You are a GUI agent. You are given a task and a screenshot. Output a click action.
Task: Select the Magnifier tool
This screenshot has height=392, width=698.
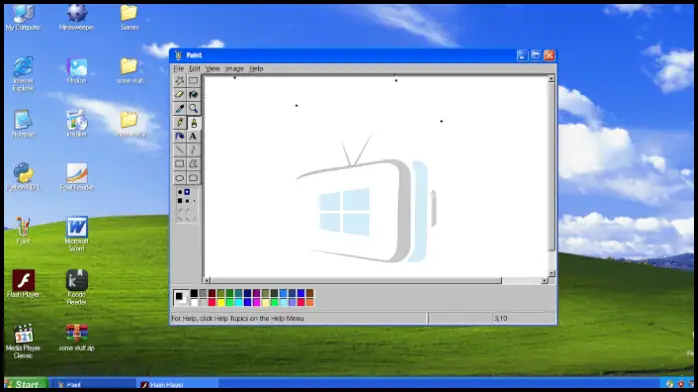click(193, 108)
